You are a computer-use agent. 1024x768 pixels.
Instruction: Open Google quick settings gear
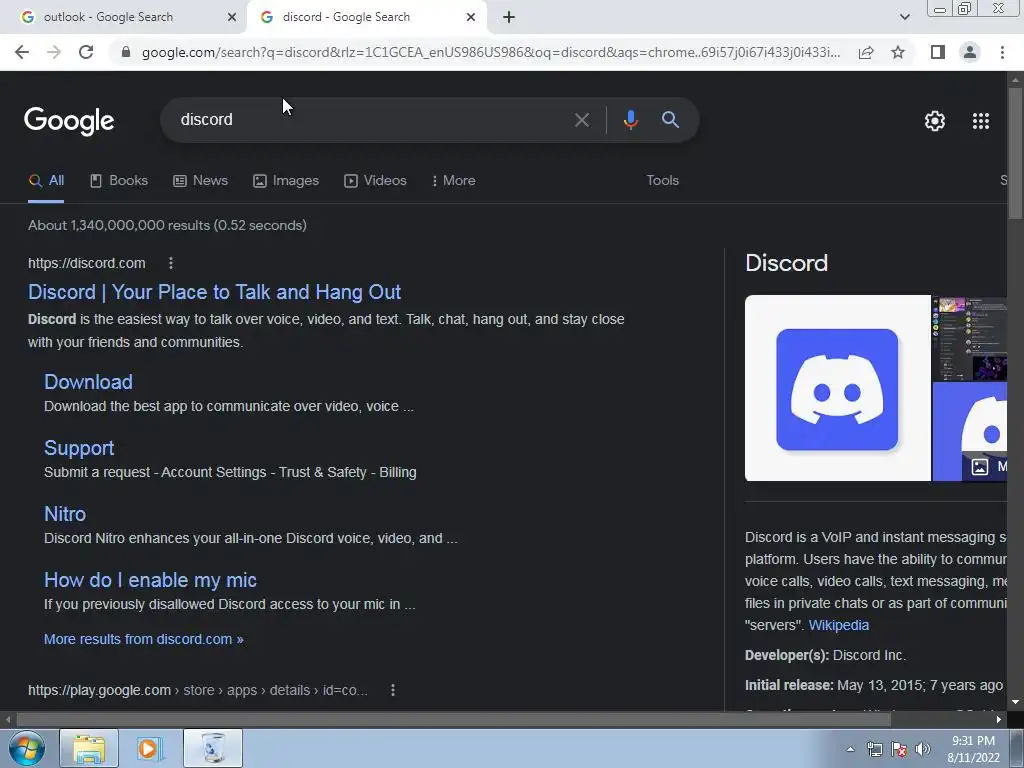pos(935,121)
